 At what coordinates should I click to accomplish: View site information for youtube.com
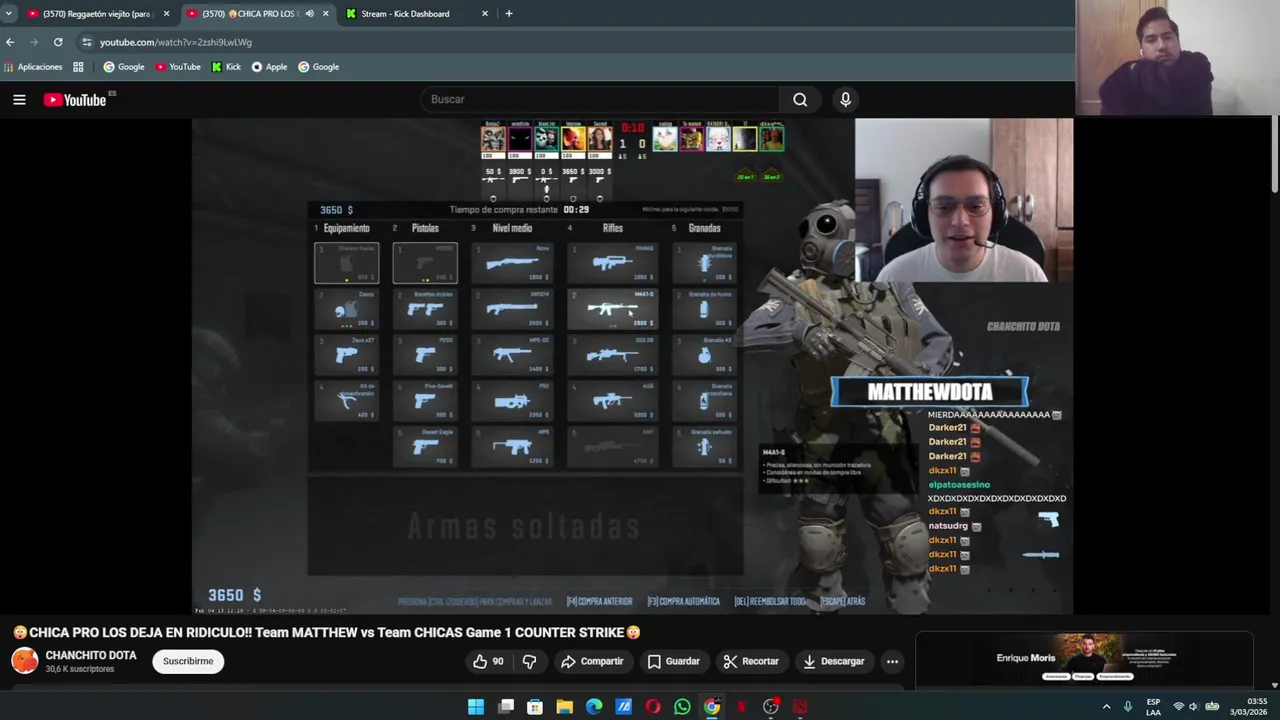[87, 42]
